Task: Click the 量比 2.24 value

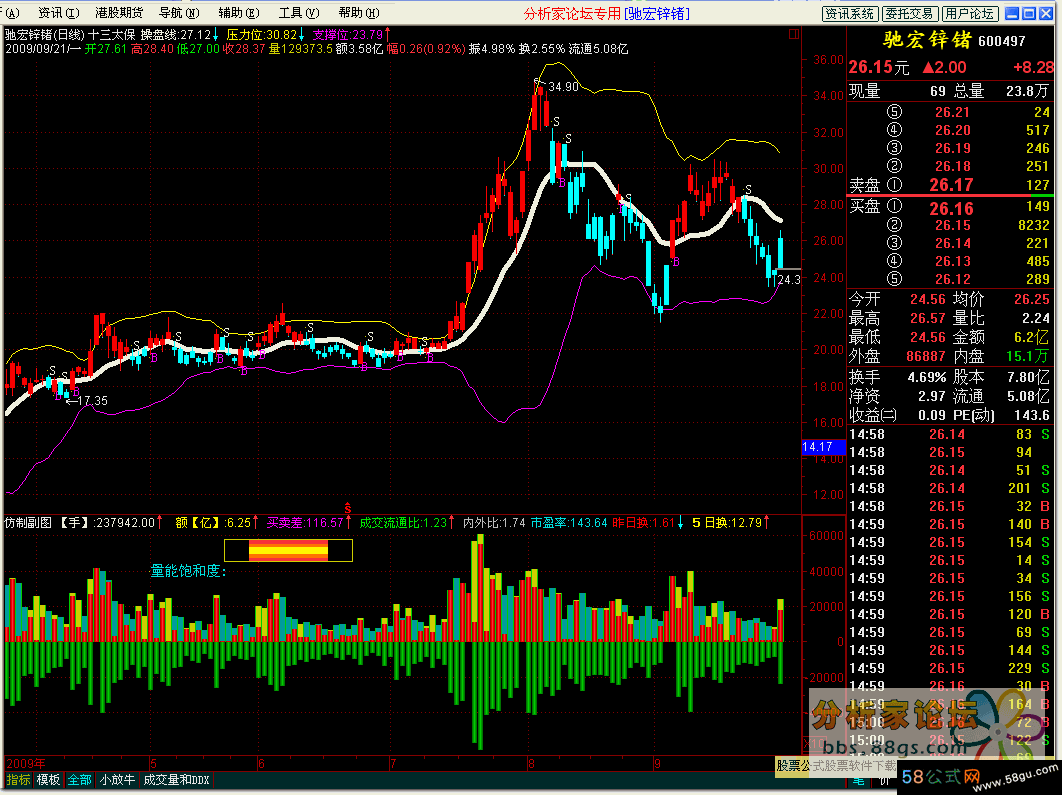Action: [1036, 318]
